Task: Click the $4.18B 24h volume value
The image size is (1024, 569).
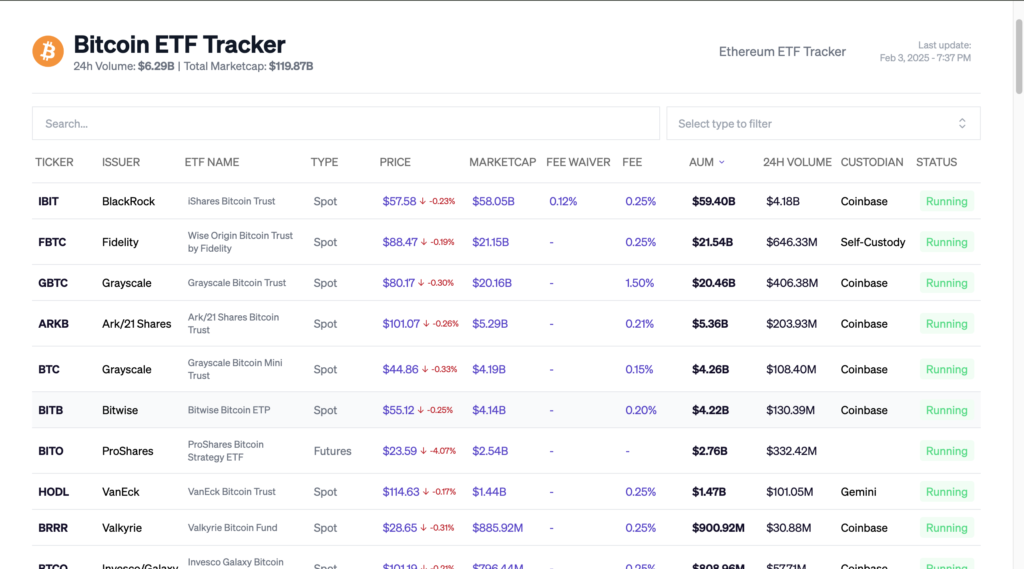Action: pos(782,201)
